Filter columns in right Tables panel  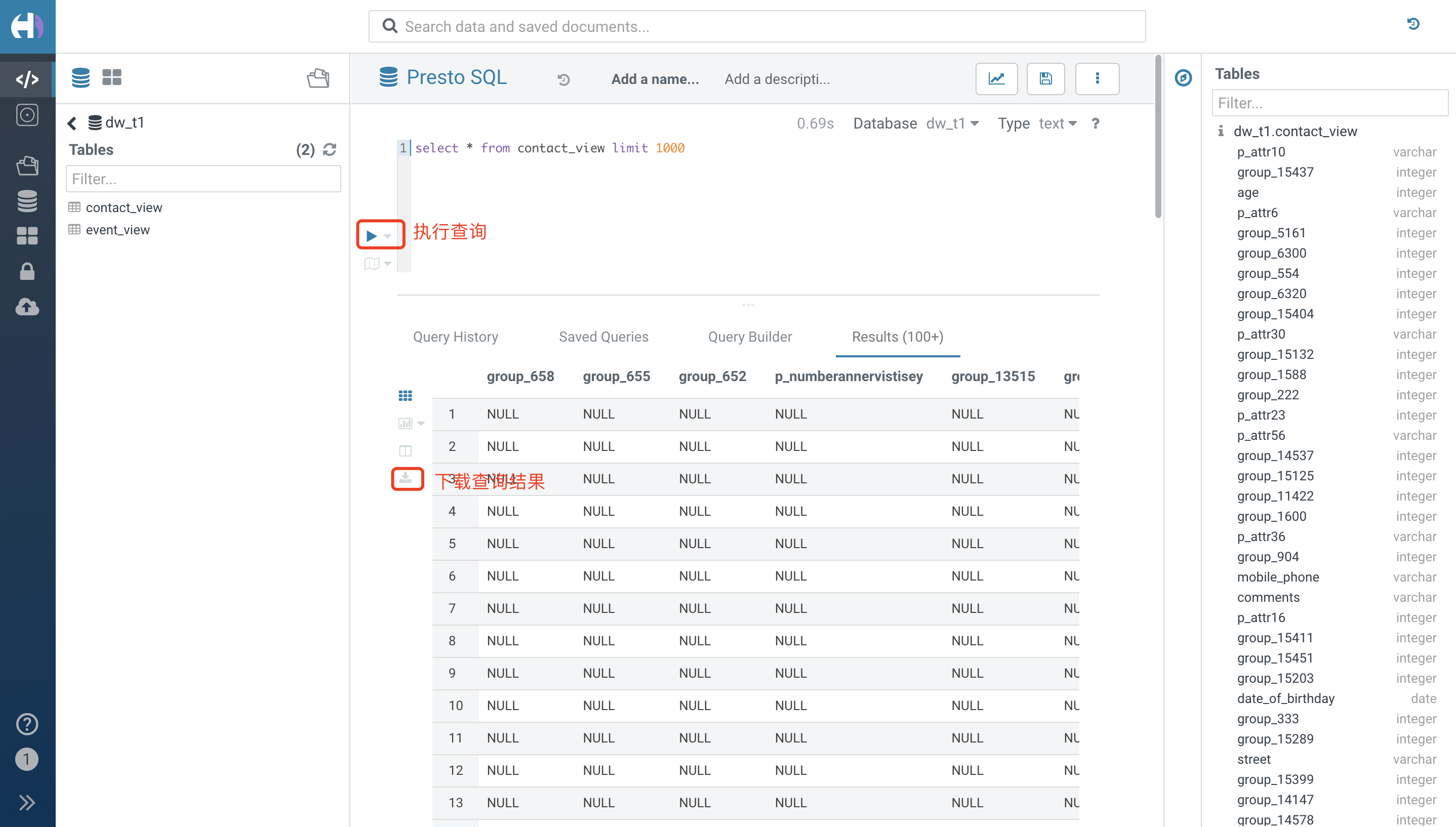(x=1329, y=103)
